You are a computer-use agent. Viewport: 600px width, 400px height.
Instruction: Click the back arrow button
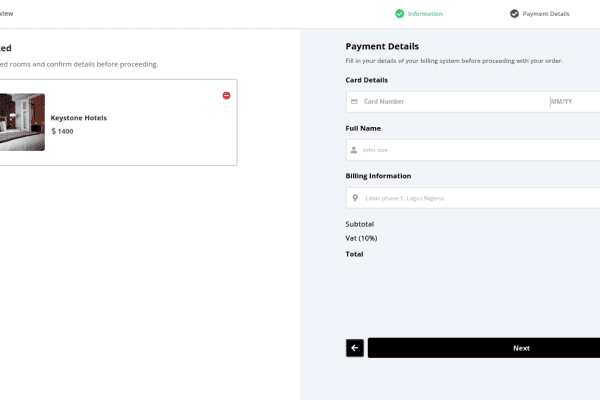[355, 348]
